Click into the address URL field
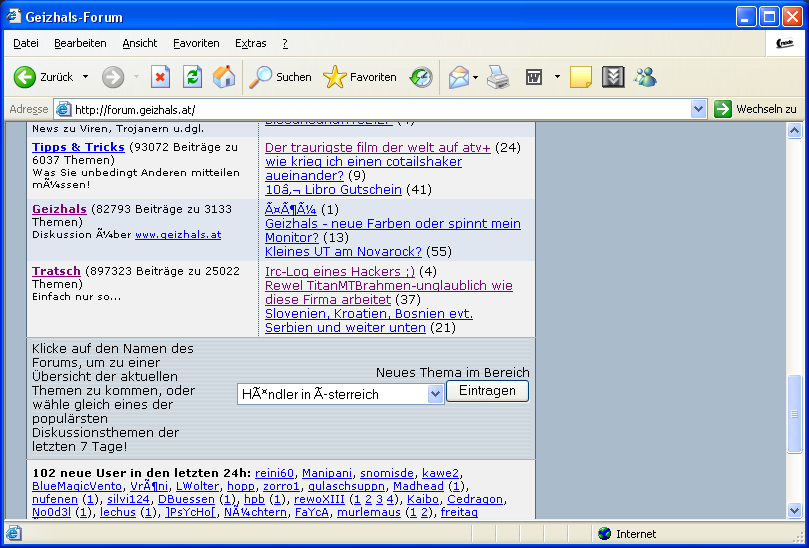809x548 pixels. [x=382, y=109]
